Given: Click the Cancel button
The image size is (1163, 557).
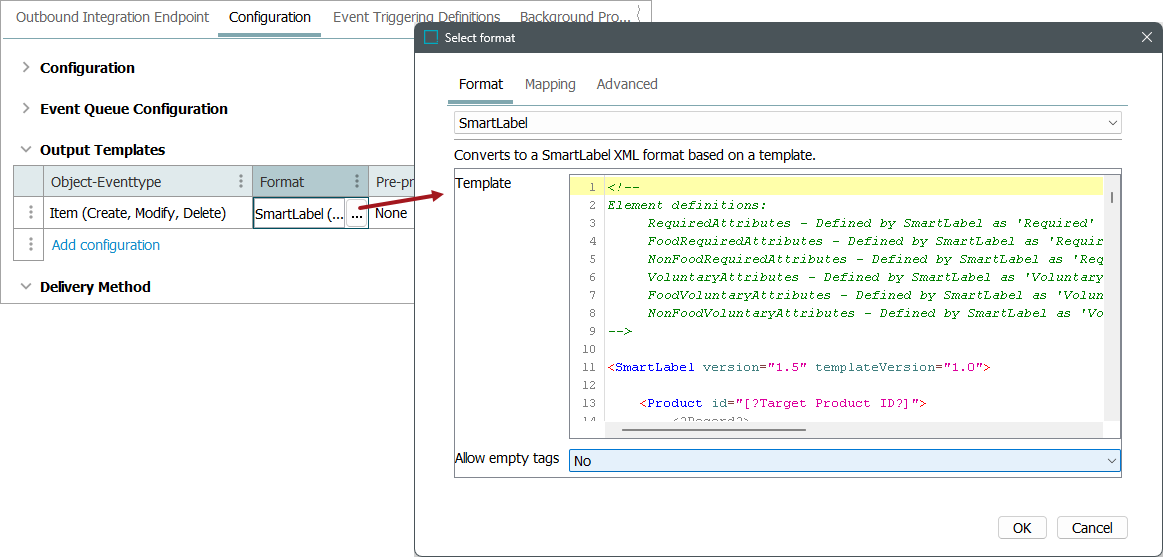Looking at the screenshot, I should click(x=1092, y=528).
